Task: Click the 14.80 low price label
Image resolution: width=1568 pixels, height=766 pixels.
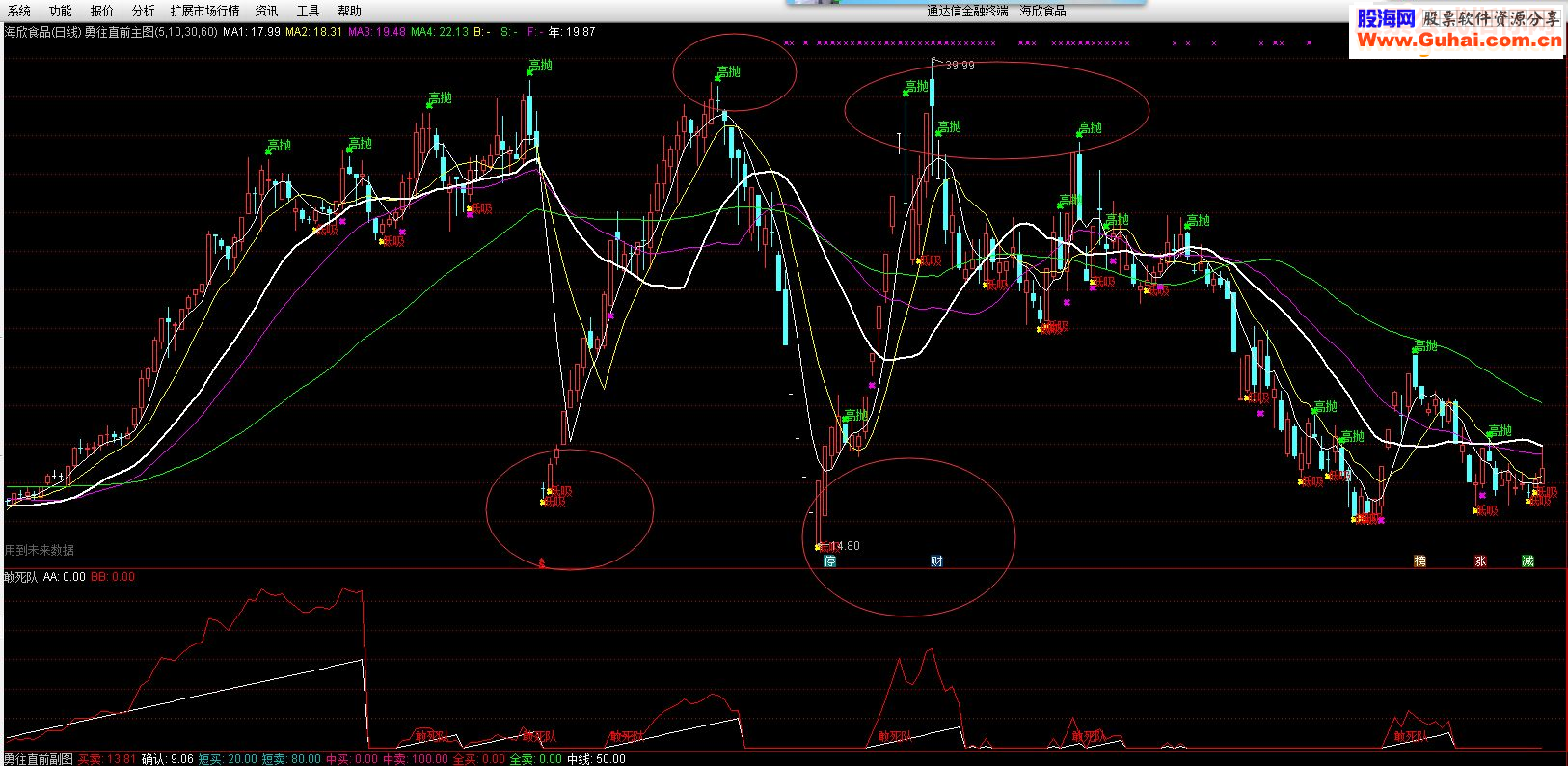Action: tap(845, 546)
